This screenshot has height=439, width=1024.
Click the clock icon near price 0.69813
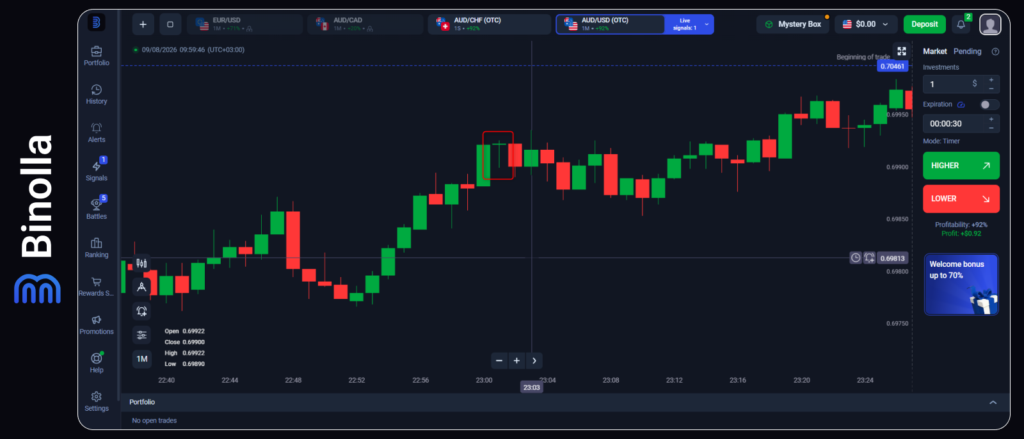856,258
